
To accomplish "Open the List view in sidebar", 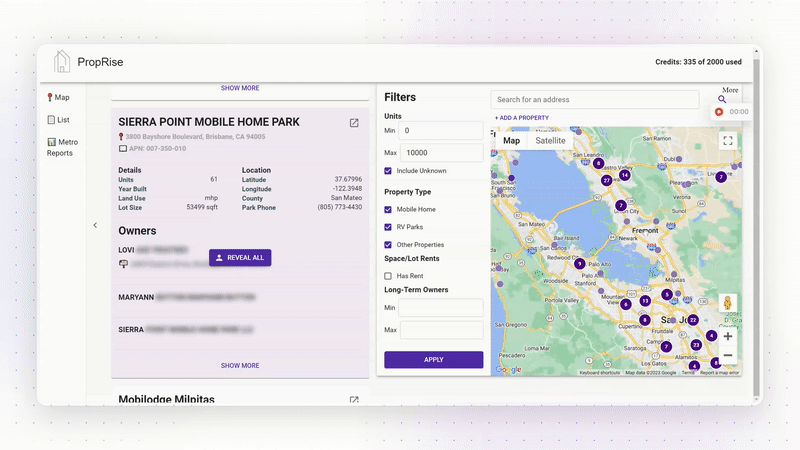I will [58, 119].
